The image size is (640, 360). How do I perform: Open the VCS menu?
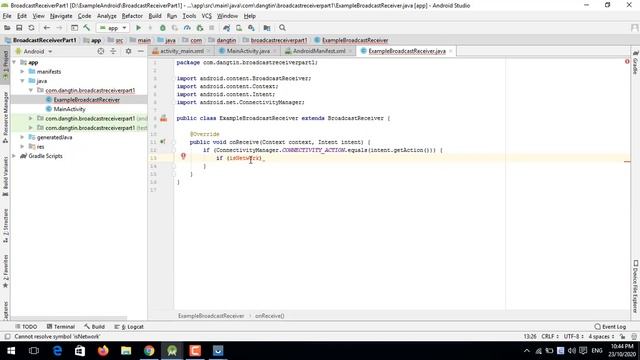pyautogui.click(x=207, y=16)
